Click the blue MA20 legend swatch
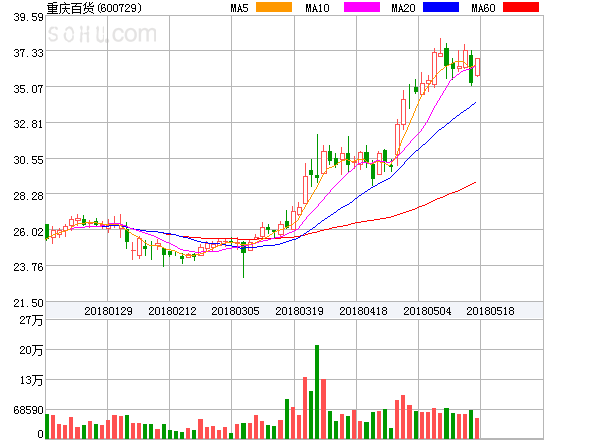Screen dimensions: 600x440 click(x=441, y=7)
